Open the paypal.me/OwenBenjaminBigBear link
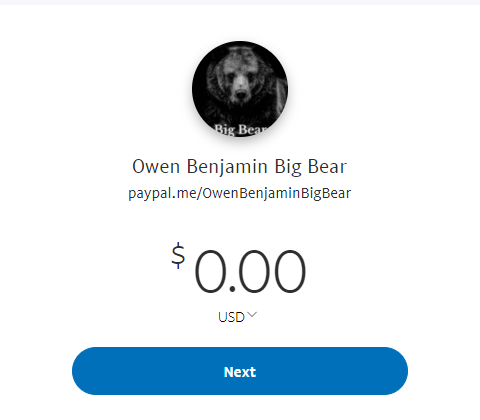The image size is (480, 420). click(x=240, y=193)
